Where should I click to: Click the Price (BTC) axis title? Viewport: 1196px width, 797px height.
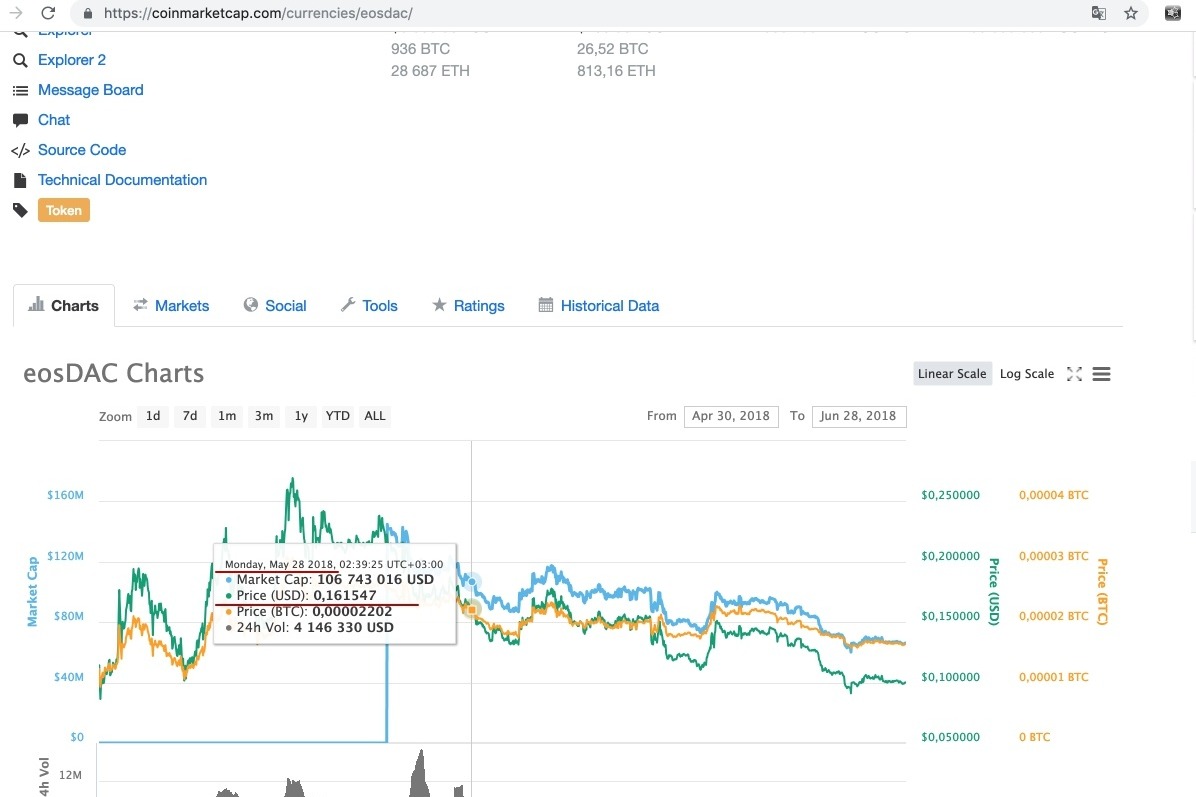pyautogui.click(x=1102, y=591)
